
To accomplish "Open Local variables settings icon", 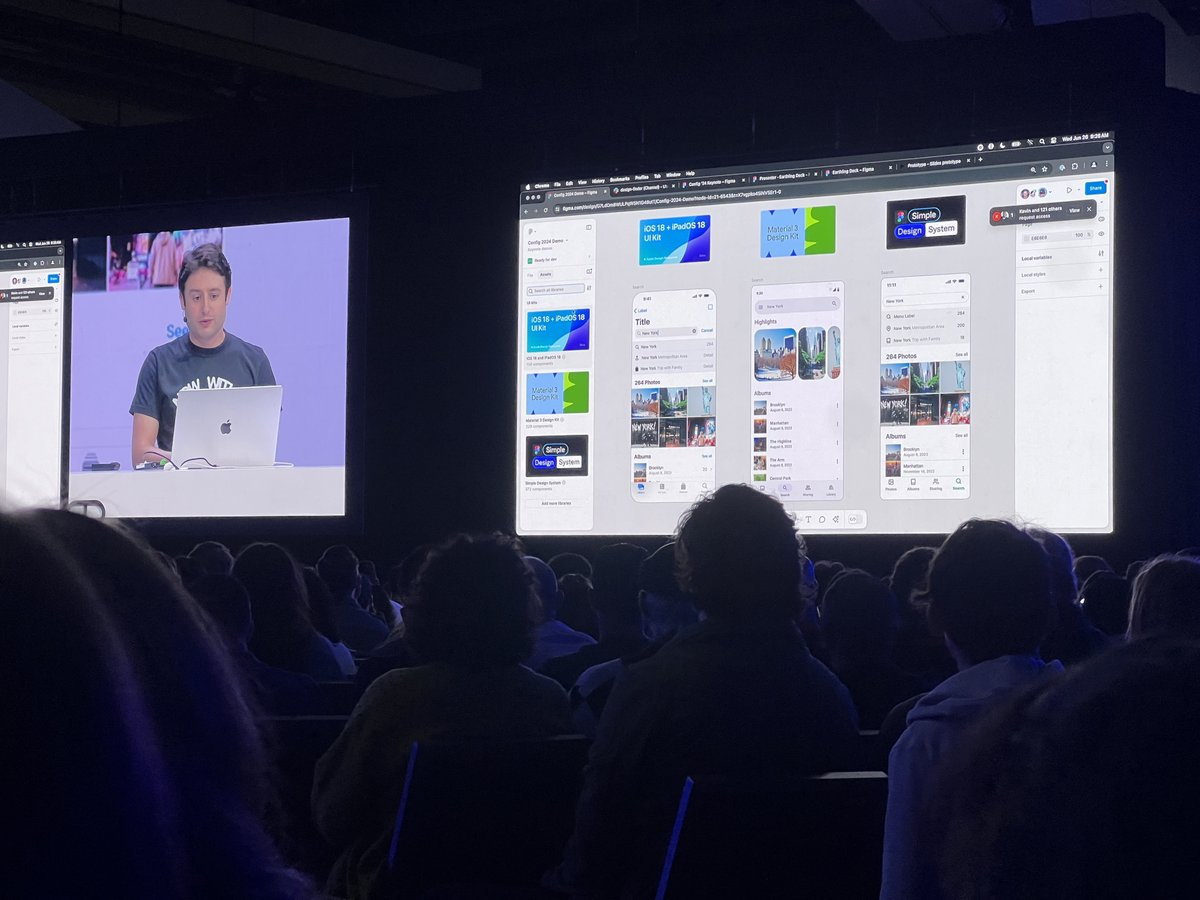I will [x=1101, y=253].
